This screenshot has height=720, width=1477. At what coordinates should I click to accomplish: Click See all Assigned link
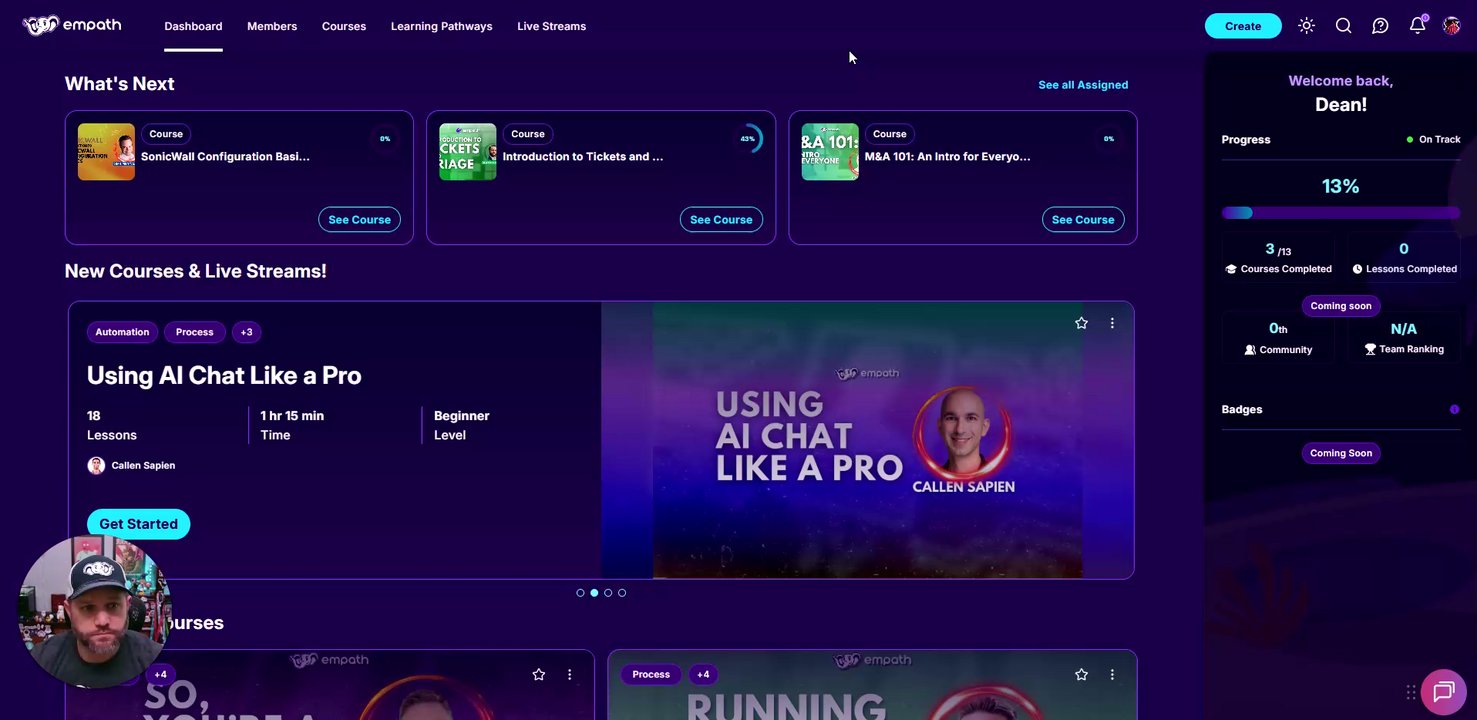1083,85
